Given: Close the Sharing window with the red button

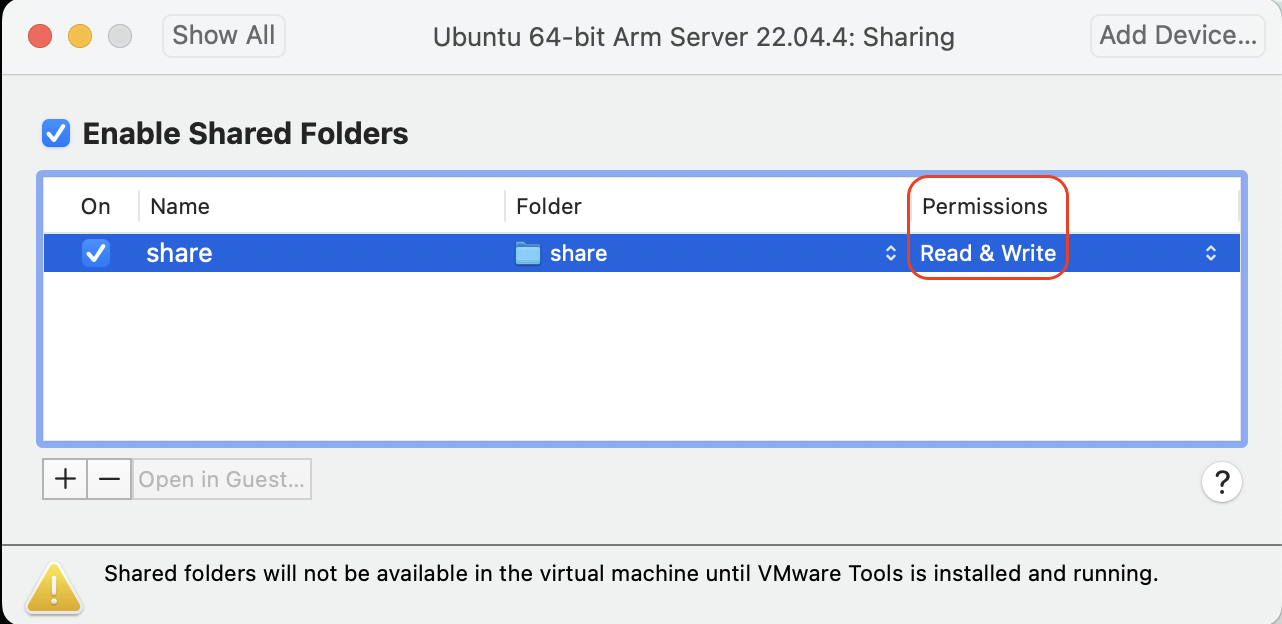Looking at the screenshot, I should 40,37.
